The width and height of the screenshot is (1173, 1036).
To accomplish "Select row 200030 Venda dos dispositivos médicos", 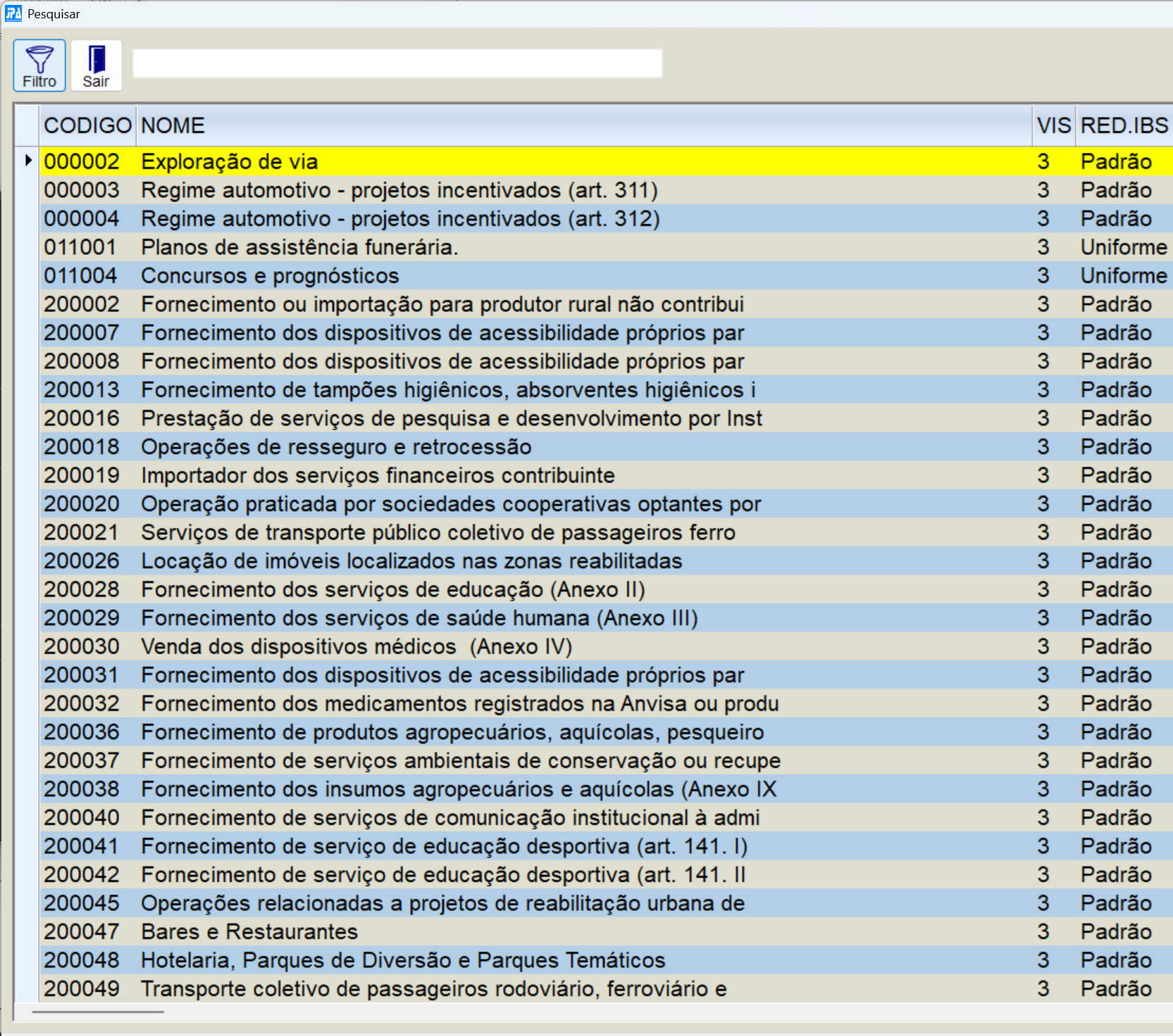I will pos(356,647).
